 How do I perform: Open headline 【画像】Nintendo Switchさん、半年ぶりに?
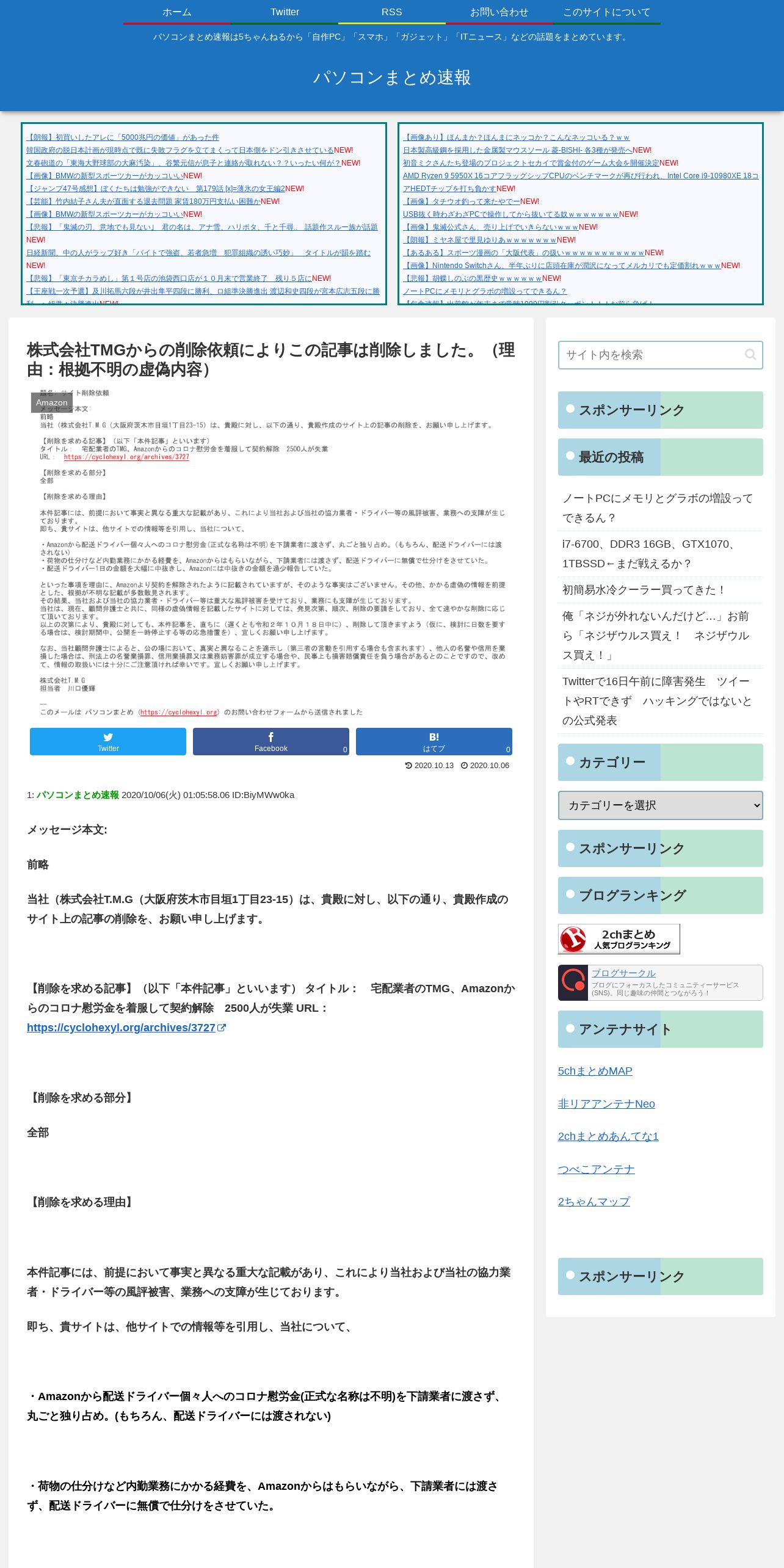pos(562,266)
